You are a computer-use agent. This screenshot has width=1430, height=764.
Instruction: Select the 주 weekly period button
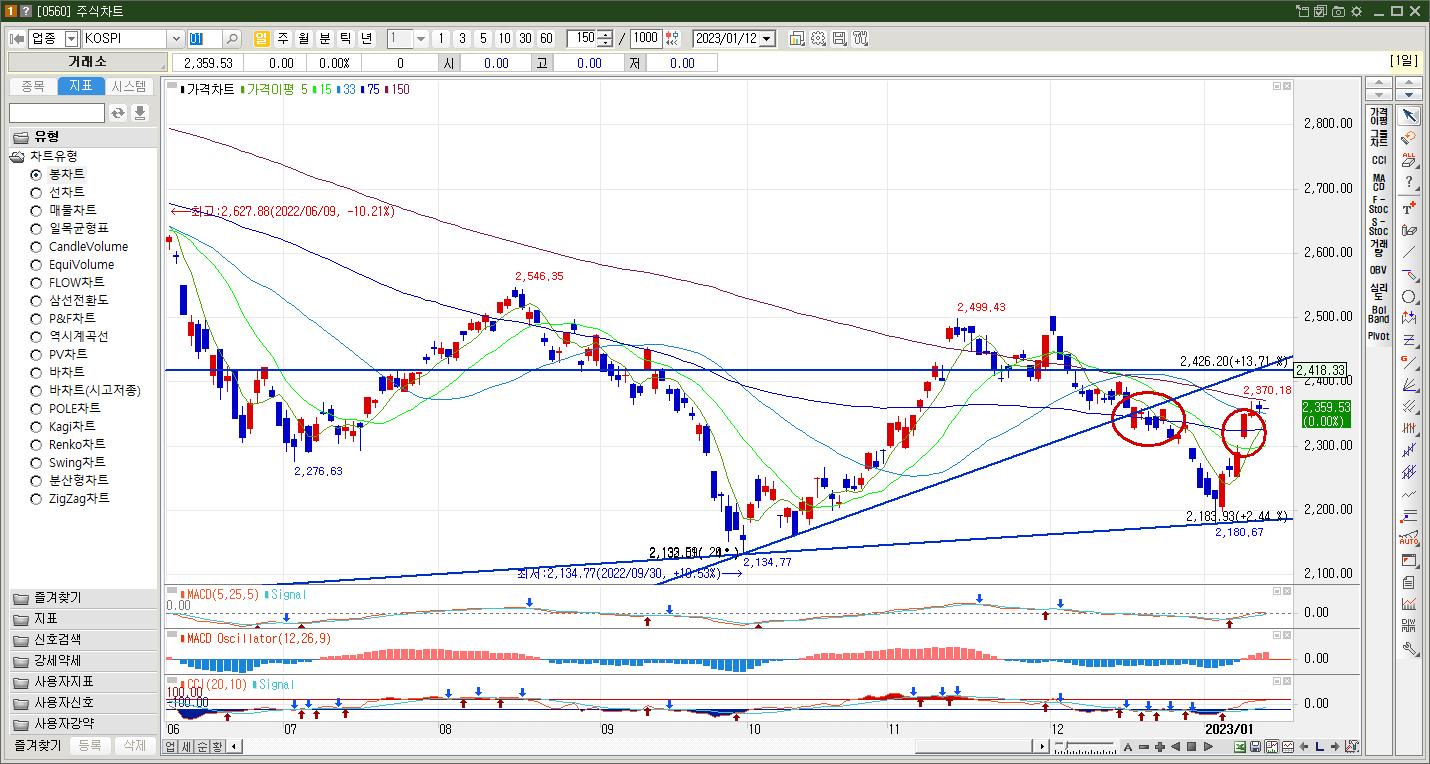282,38
